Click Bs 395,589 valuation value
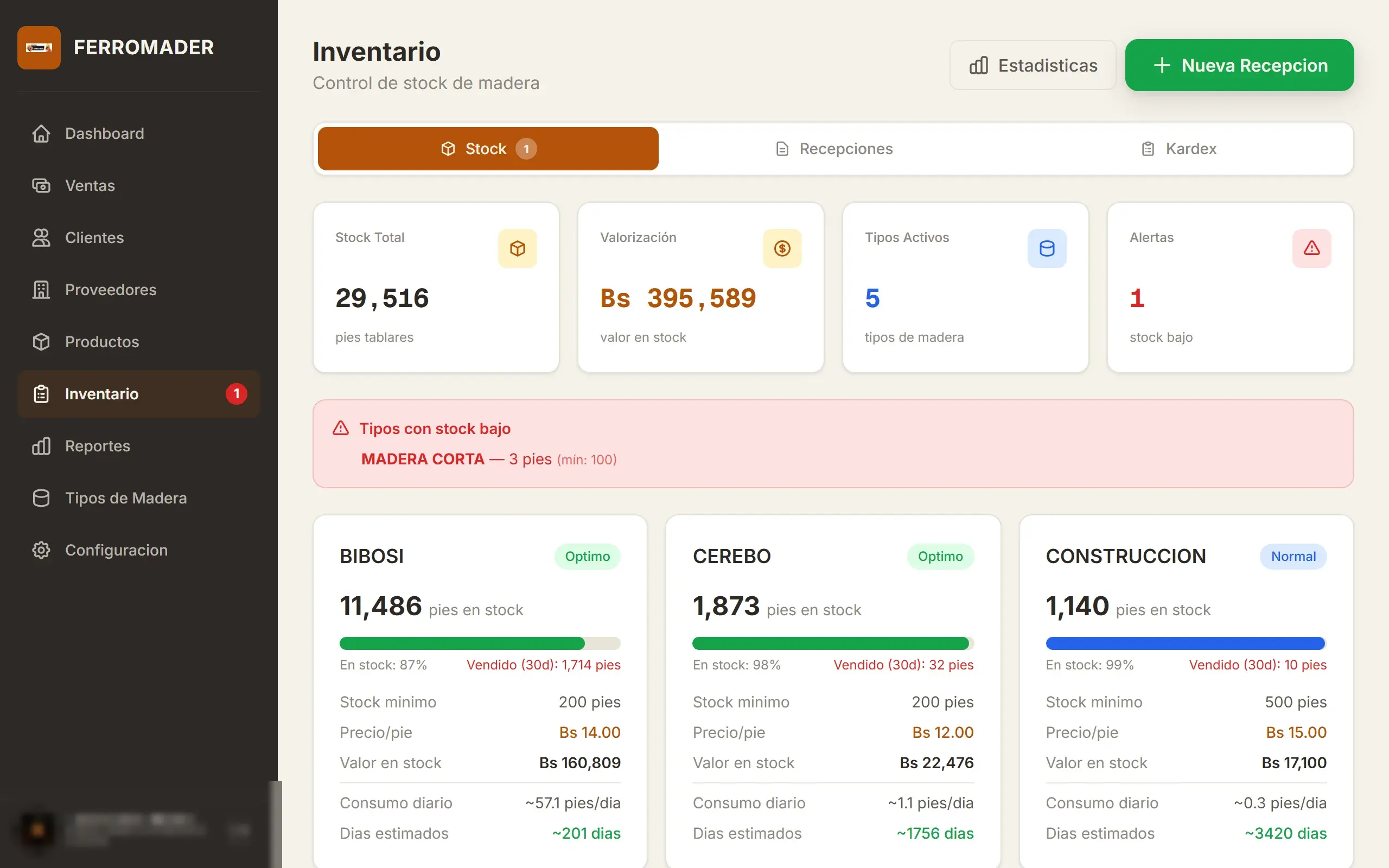 click(678, 298)
